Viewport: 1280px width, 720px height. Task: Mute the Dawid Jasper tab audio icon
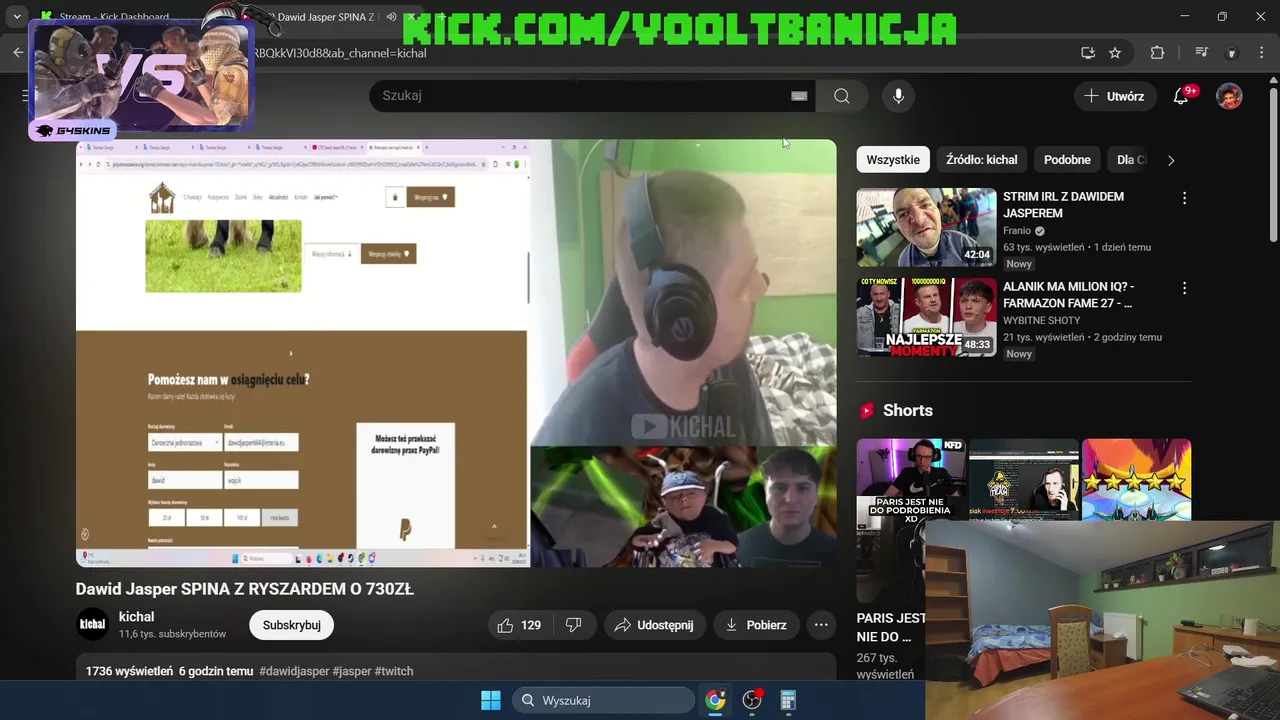coord(391,17)
